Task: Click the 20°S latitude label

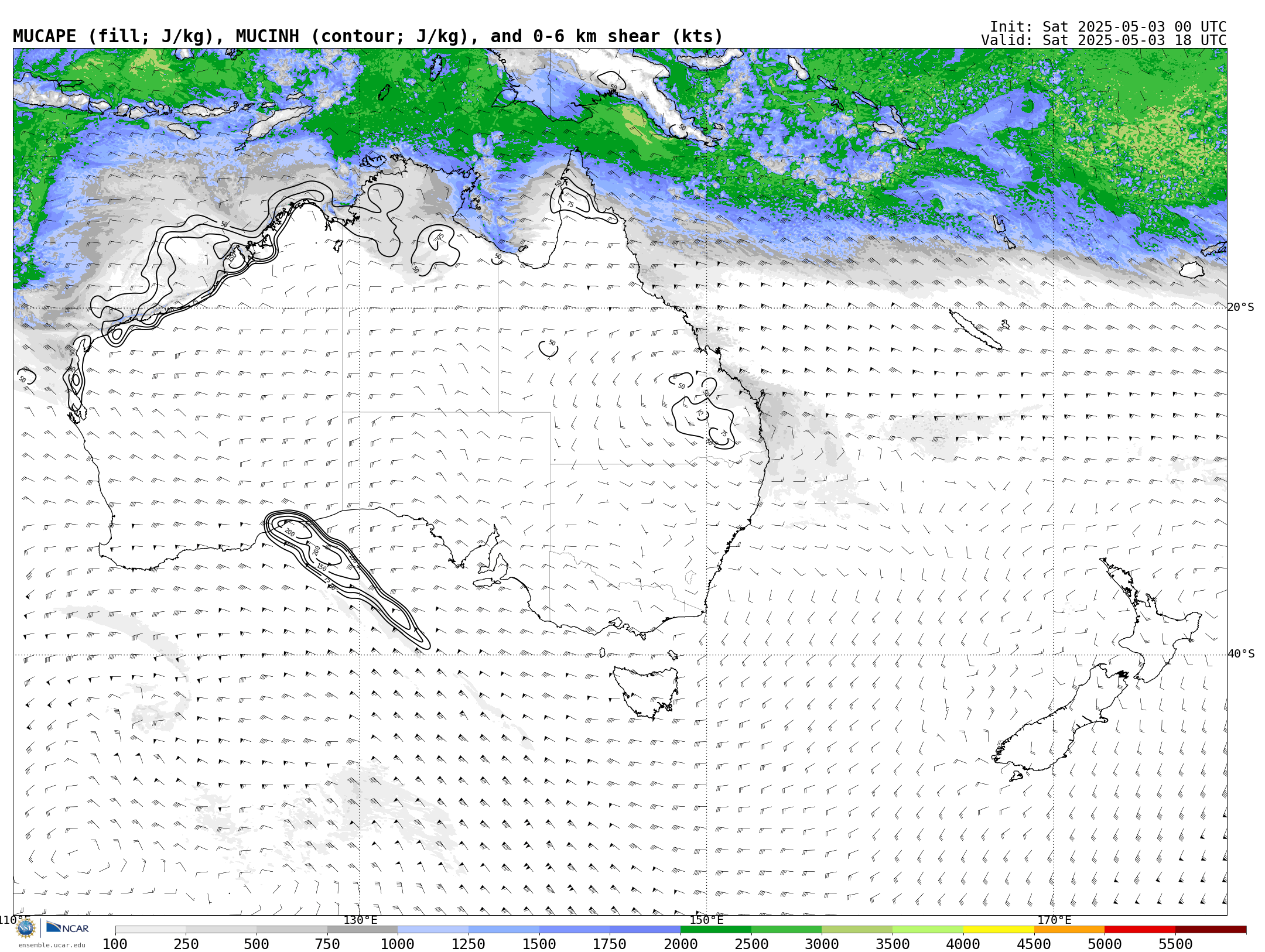Action: (1240, 307)
